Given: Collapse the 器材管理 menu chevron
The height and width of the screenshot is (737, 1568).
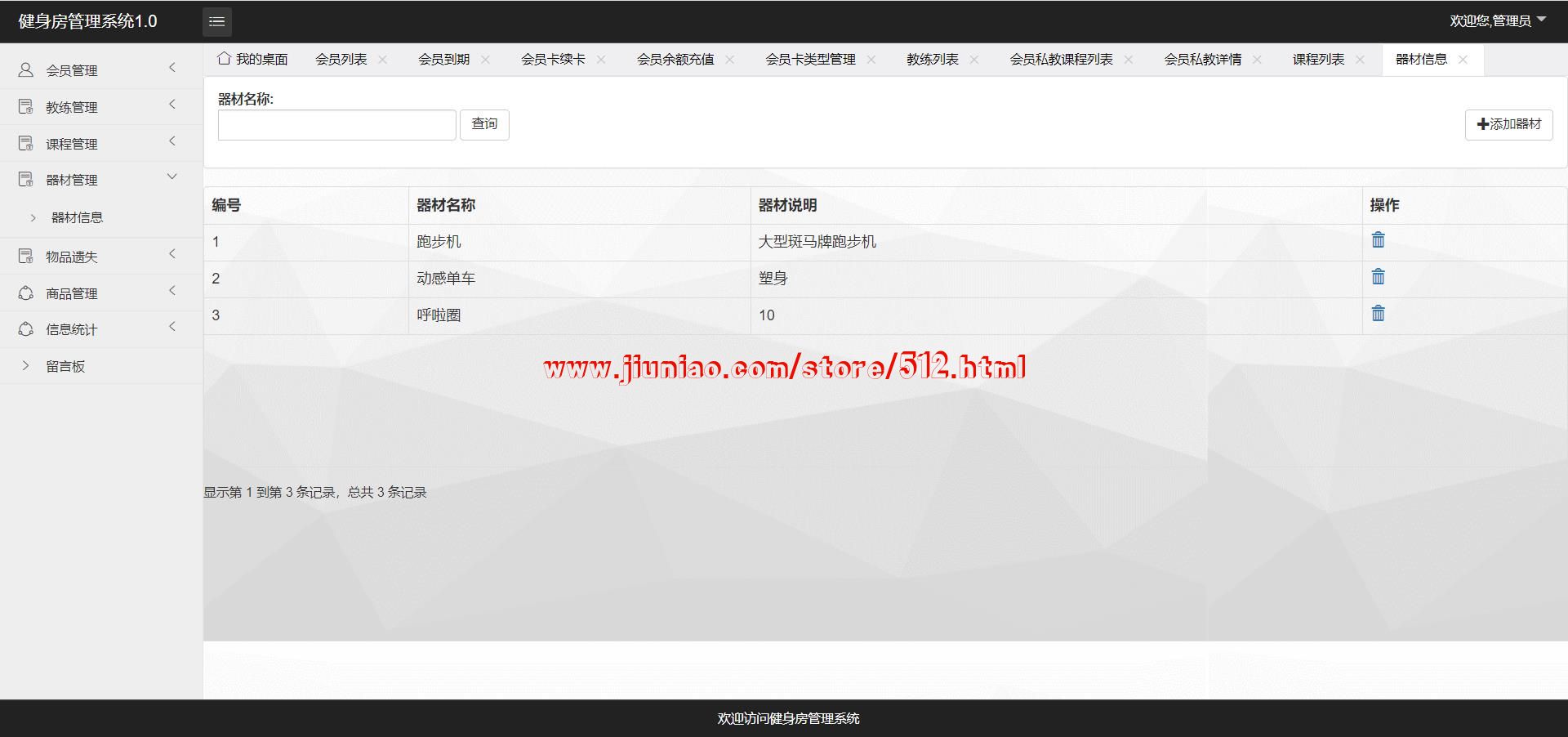Looking at the screenshot, I should (x=172, y=177).
